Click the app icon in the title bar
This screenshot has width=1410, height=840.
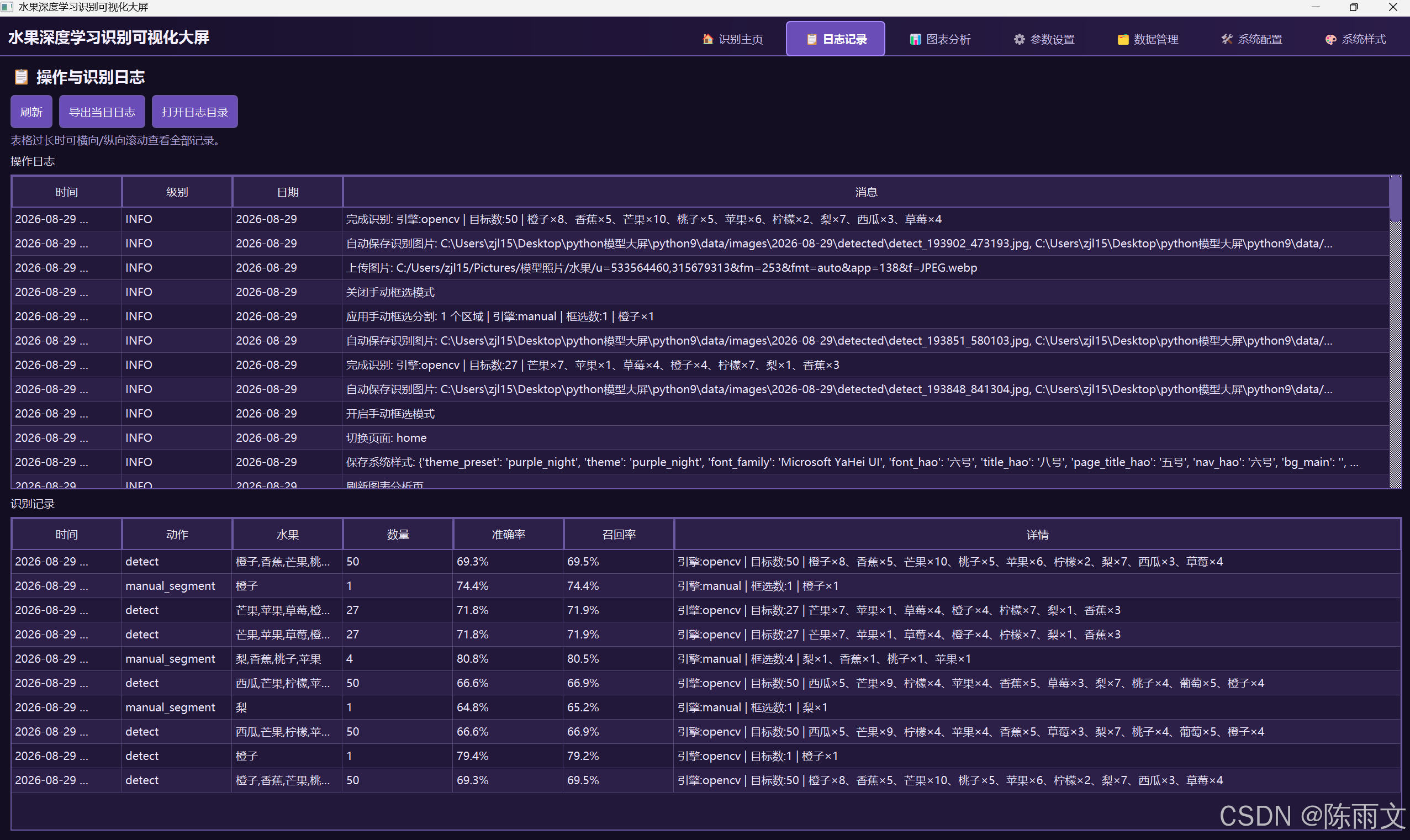click(x=7, y=7)
